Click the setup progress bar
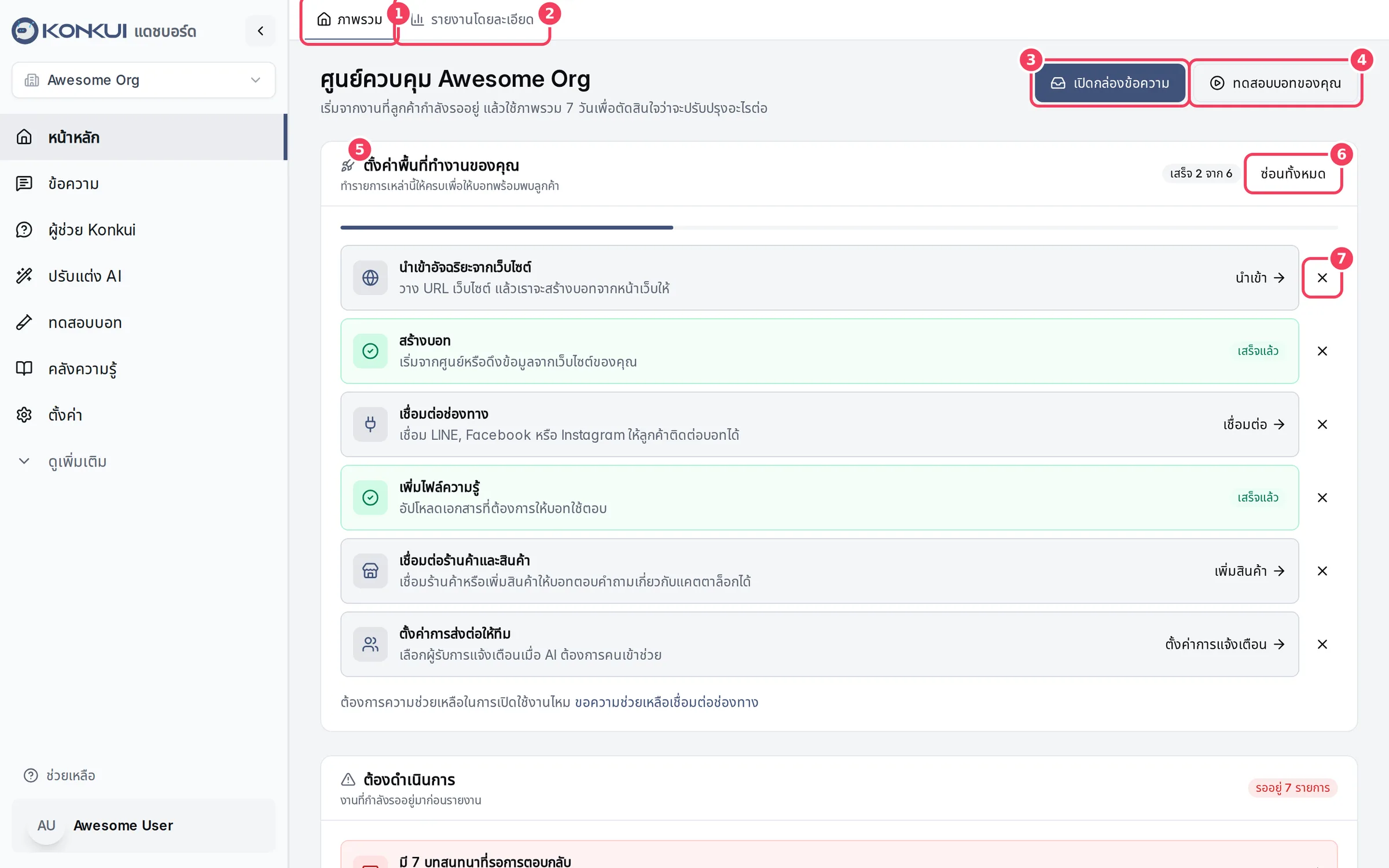 click(839, 227)
